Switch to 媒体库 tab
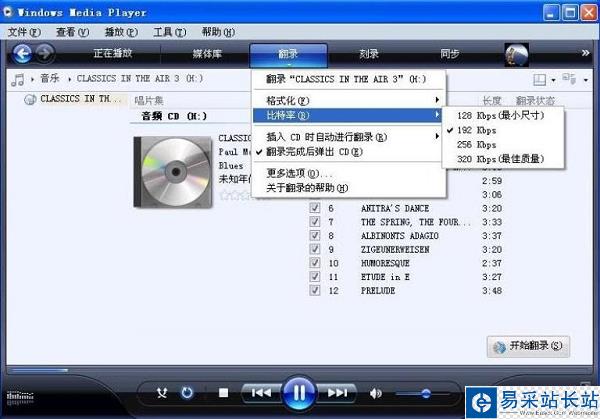 tap(207, 54)
